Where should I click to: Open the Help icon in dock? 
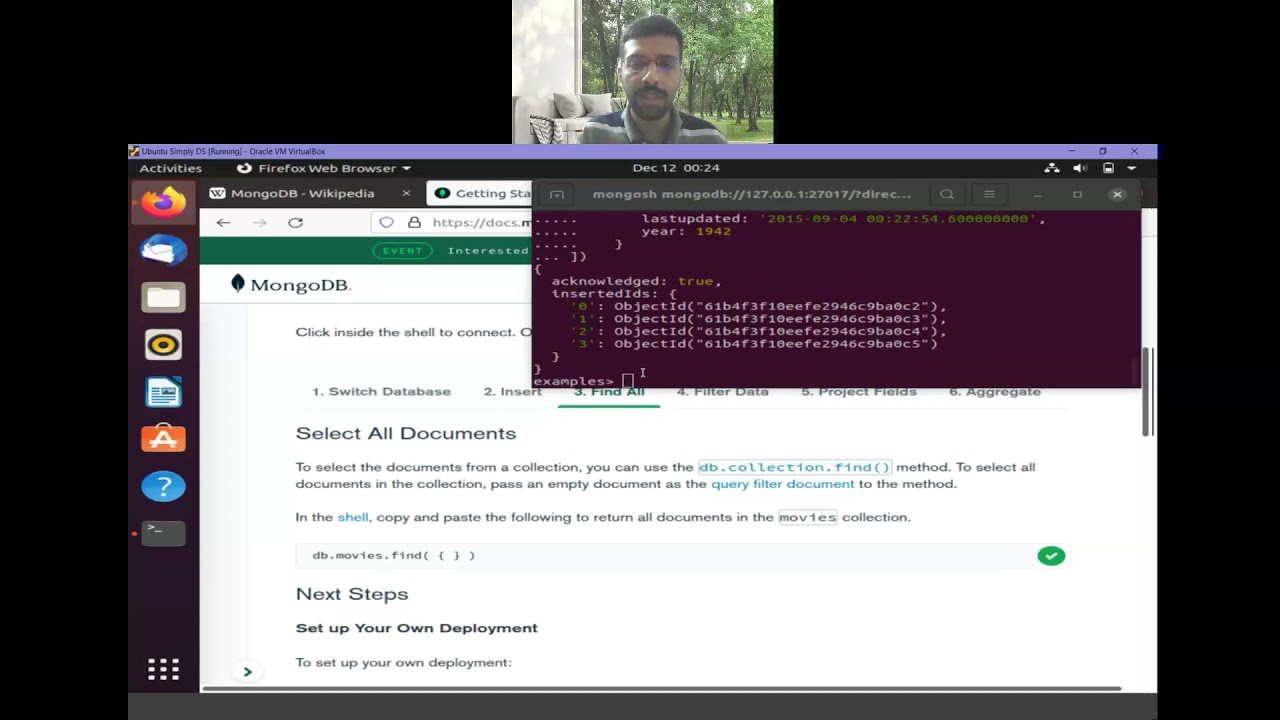tap(163, 486)
